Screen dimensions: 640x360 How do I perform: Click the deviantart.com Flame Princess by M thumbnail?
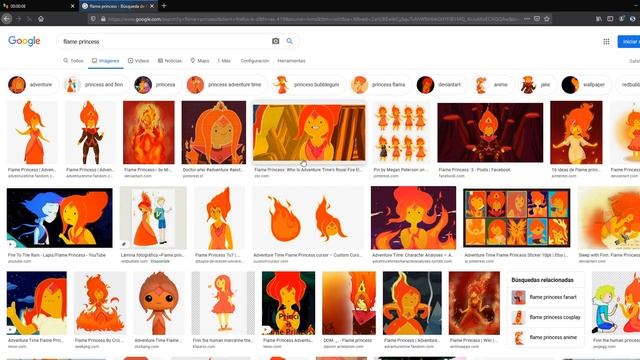click(149, 132)
